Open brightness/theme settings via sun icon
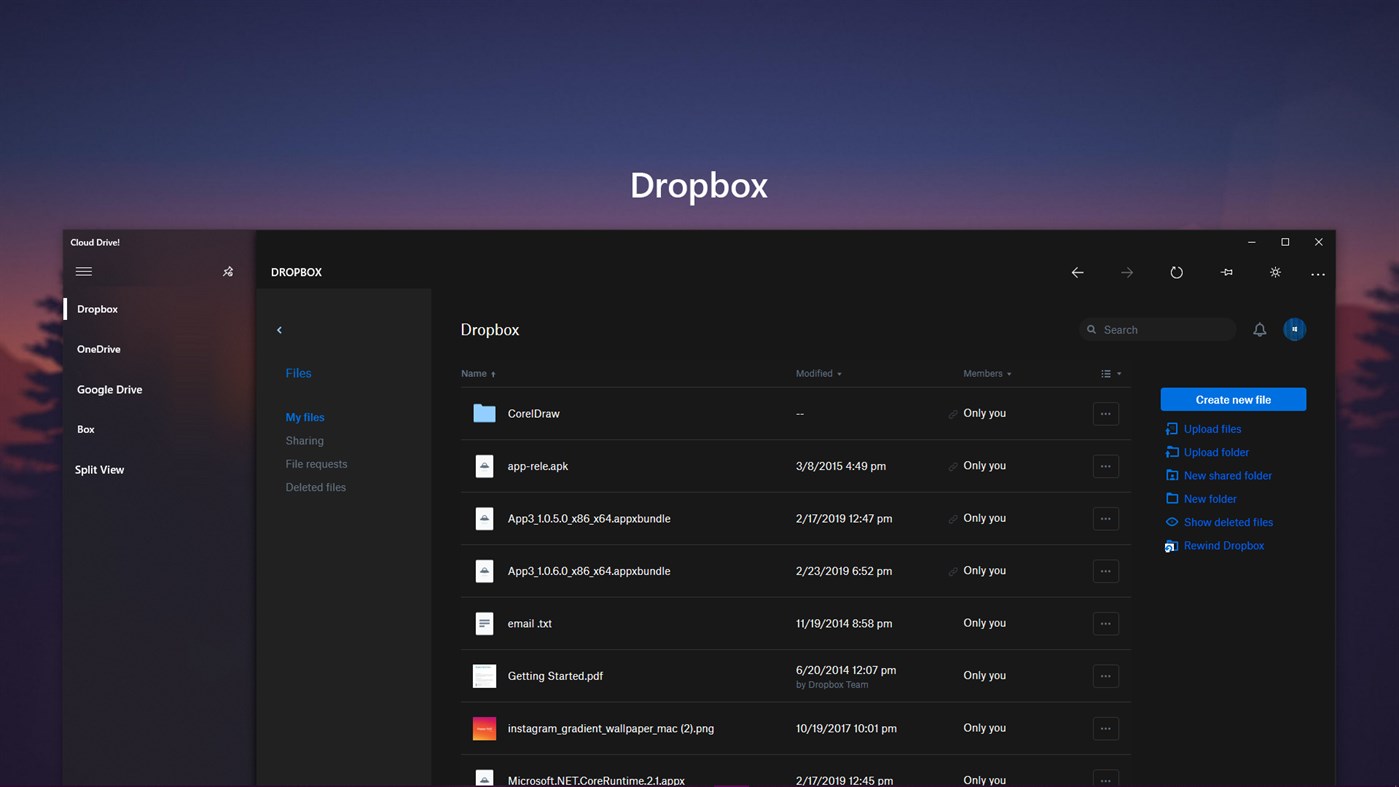This screenshot has width=1399, height=787. pos(1275,272)
